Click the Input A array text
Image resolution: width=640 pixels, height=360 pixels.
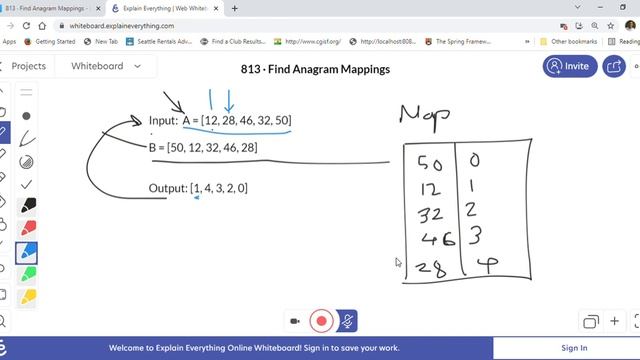[x=220, y=120]
